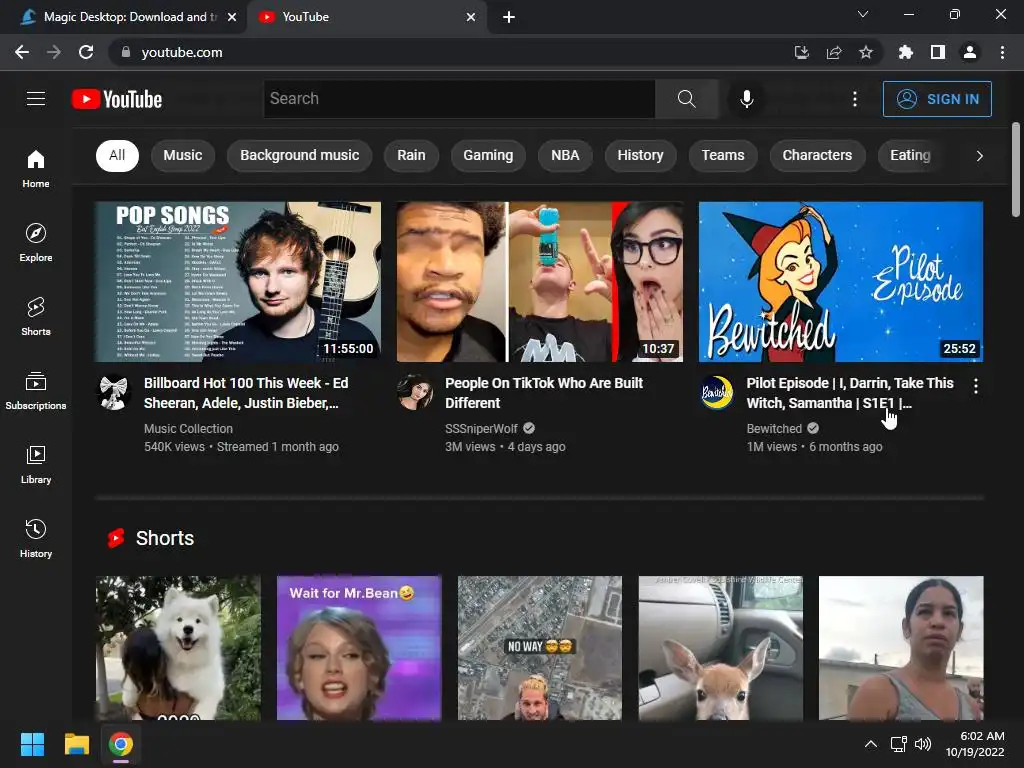Open SSSniperWolf channel name link
Viewport: 1024px width, 768px height.
481,428
